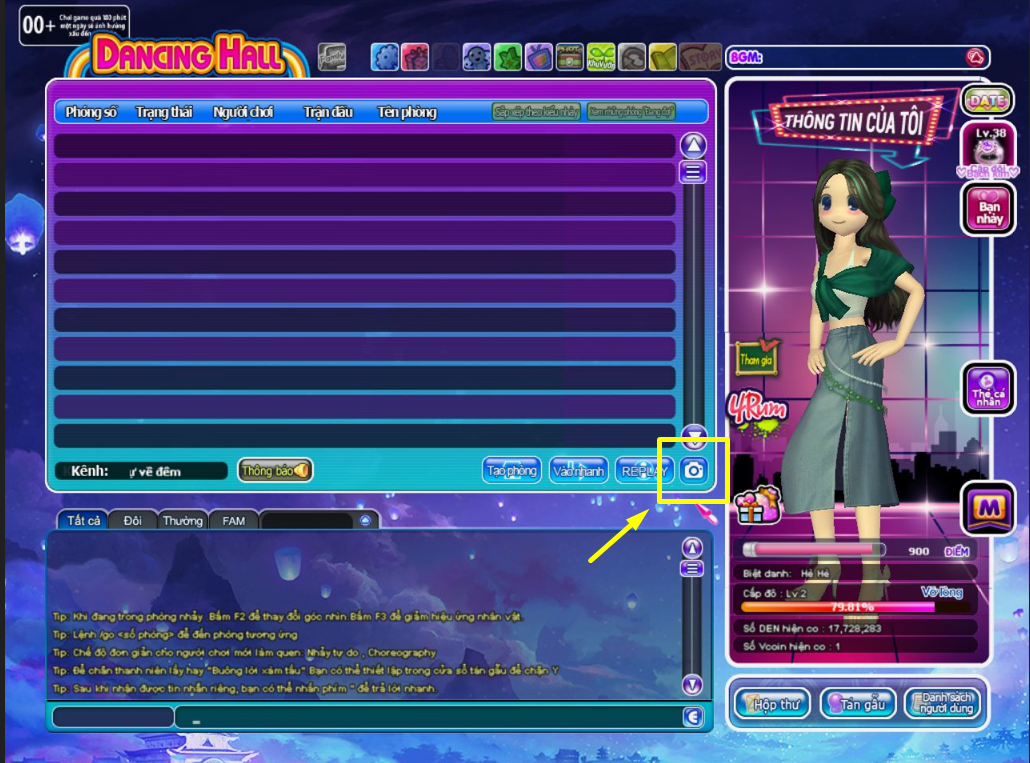Open the Photo album toolbar icon
Screen dimensions: 1030x763
click(x=570, y=58)
